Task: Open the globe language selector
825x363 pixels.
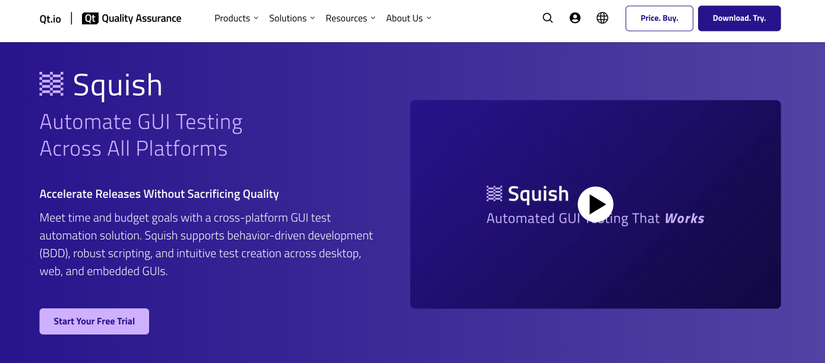Action: coord(602,18)
